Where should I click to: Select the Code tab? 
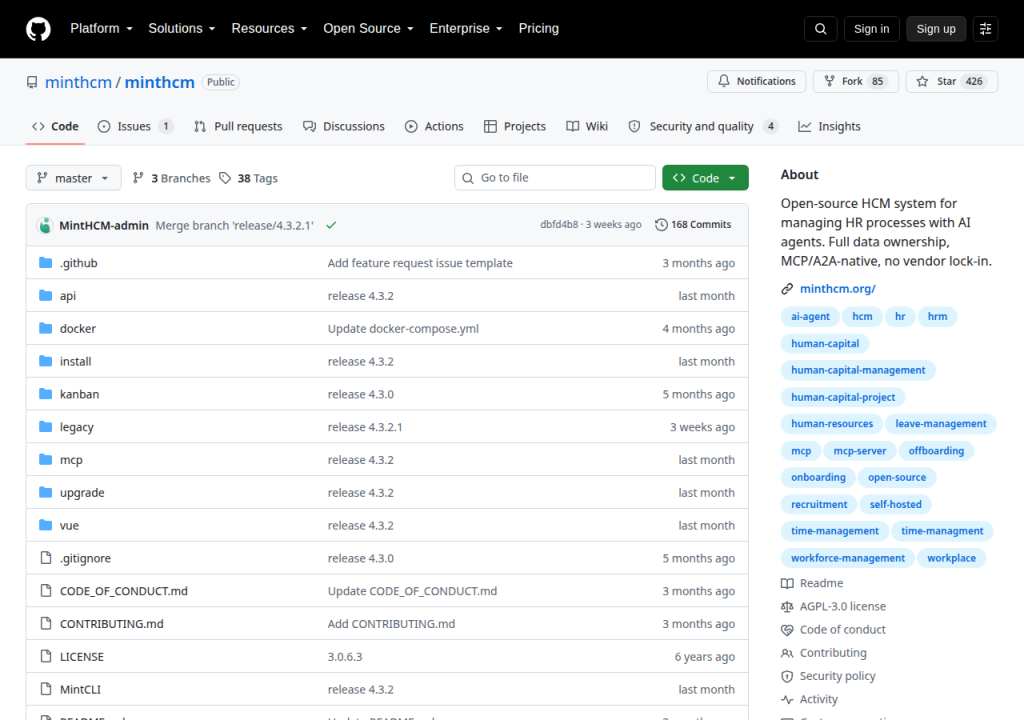coord(56,127)
